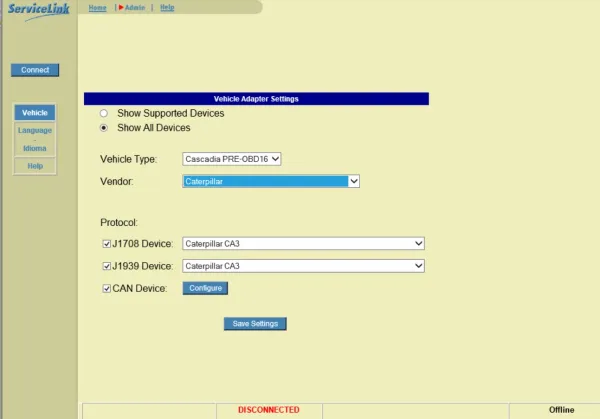Choose the Show All Devices radio button

click(105, 128)
